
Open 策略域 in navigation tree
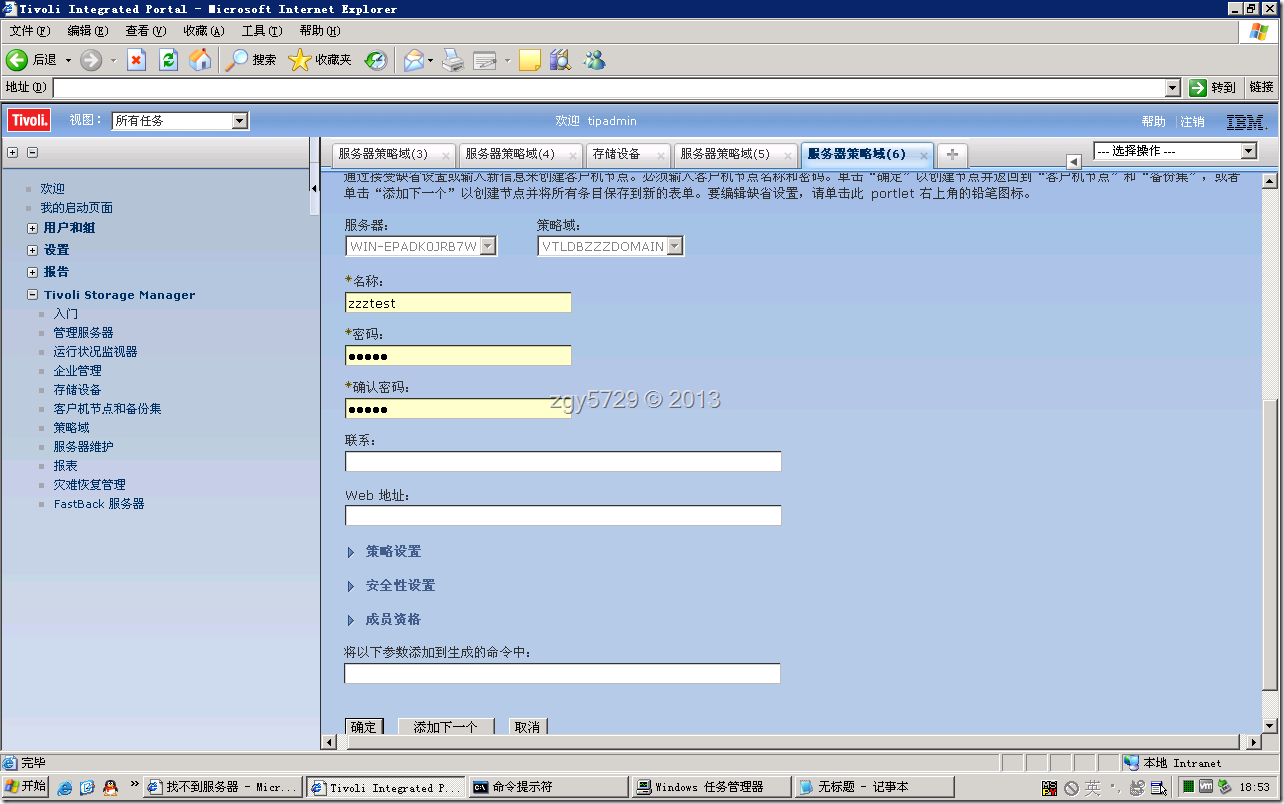[72, 428]
